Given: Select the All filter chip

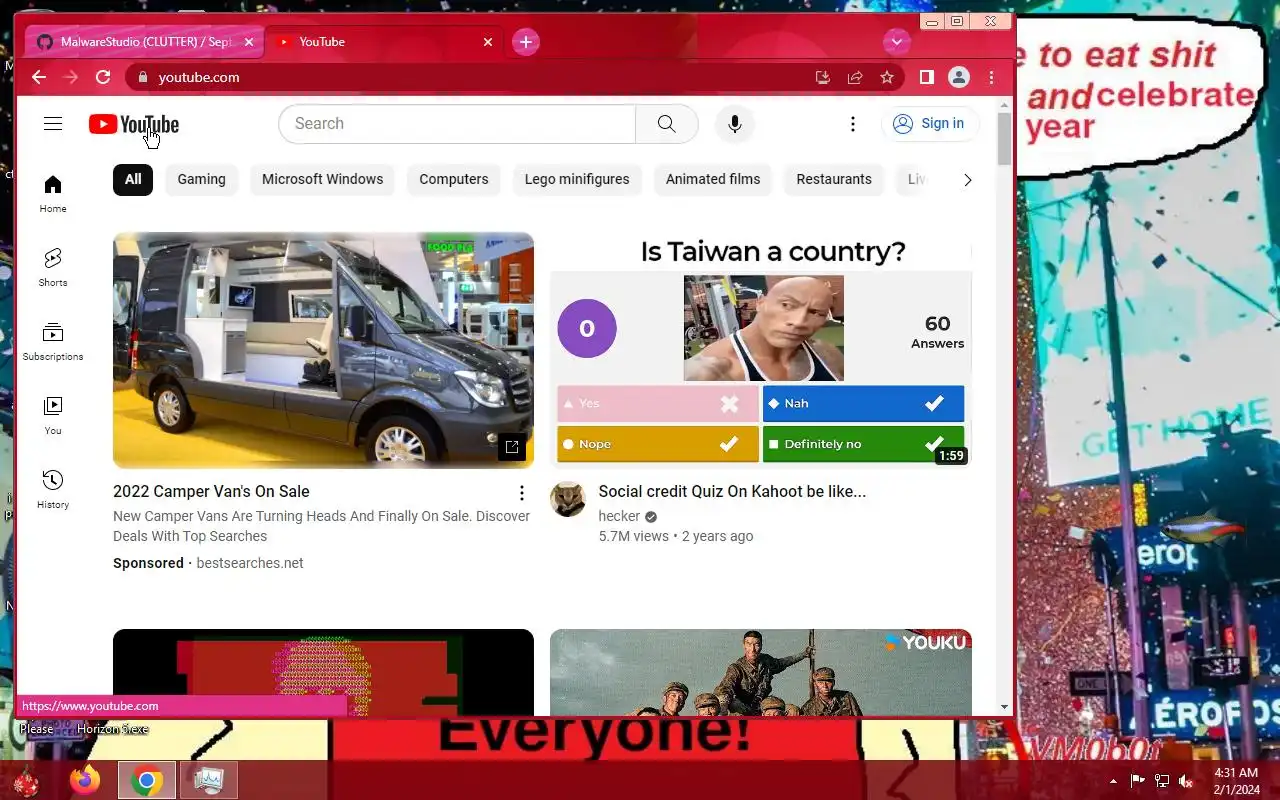Looking at the screenshot, I should pyautogui.click(x=133, y=180).
